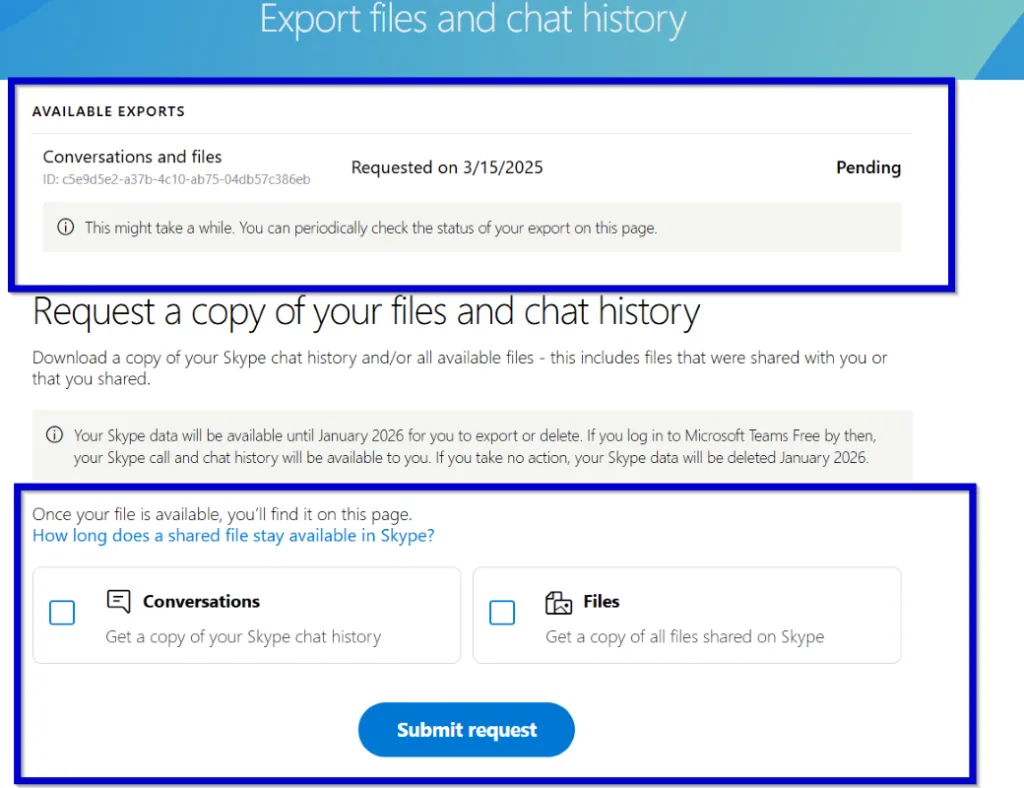Click the Pending status label
This screenshot has width=1024, height=788.
(869, 168)
